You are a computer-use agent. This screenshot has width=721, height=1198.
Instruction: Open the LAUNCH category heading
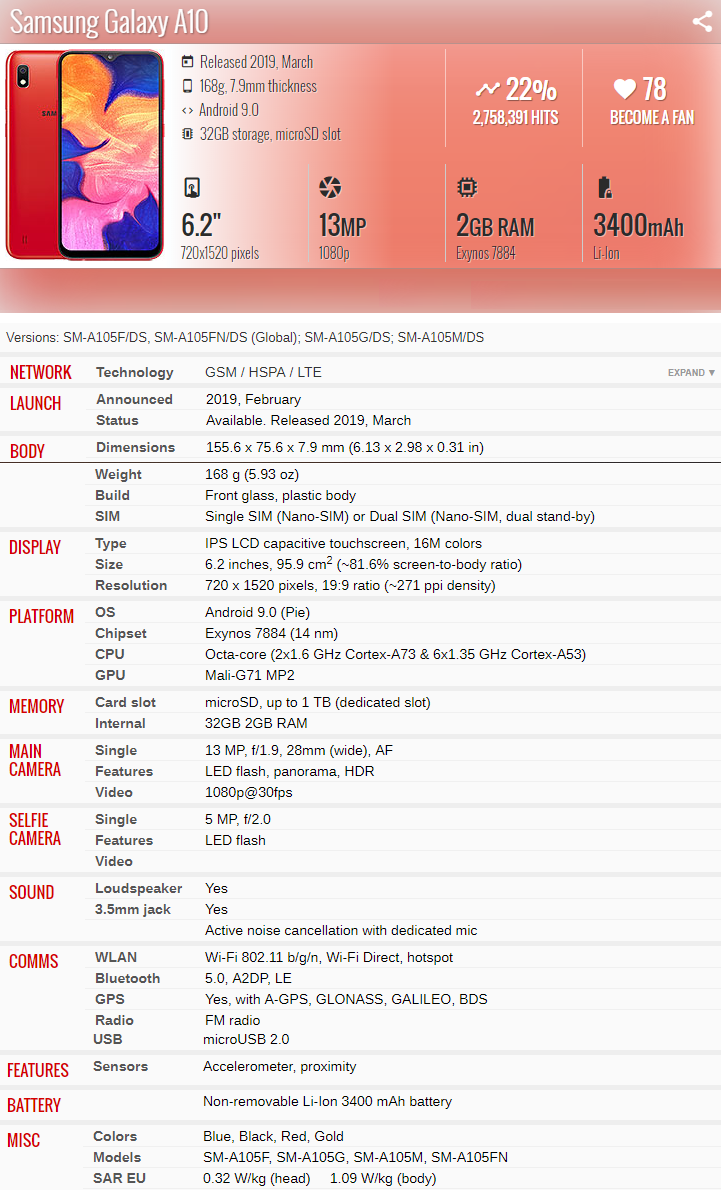coord(35,403)
